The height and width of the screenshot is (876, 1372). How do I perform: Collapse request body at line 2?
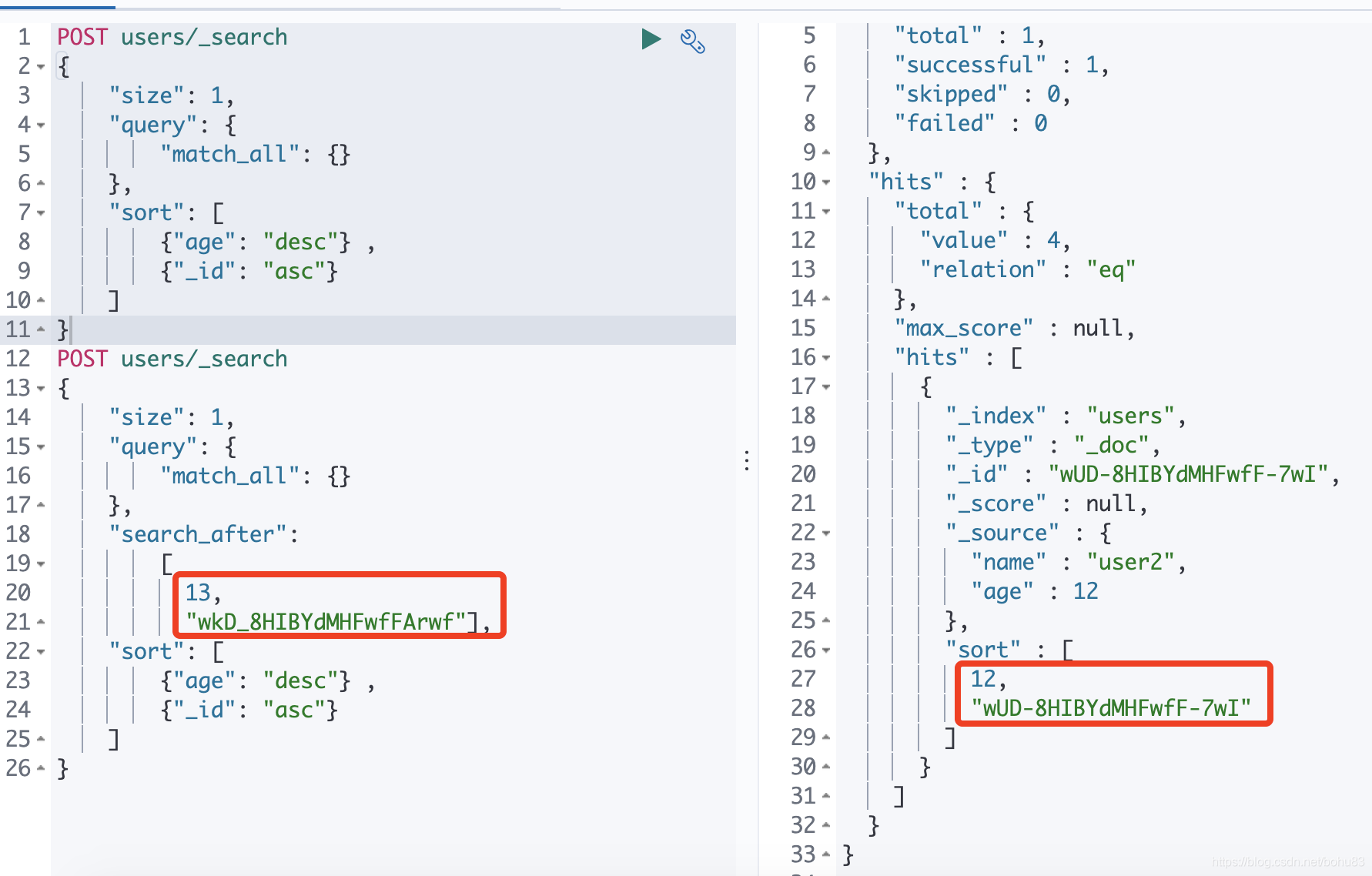pyautogui.click(x=41, y=67)
